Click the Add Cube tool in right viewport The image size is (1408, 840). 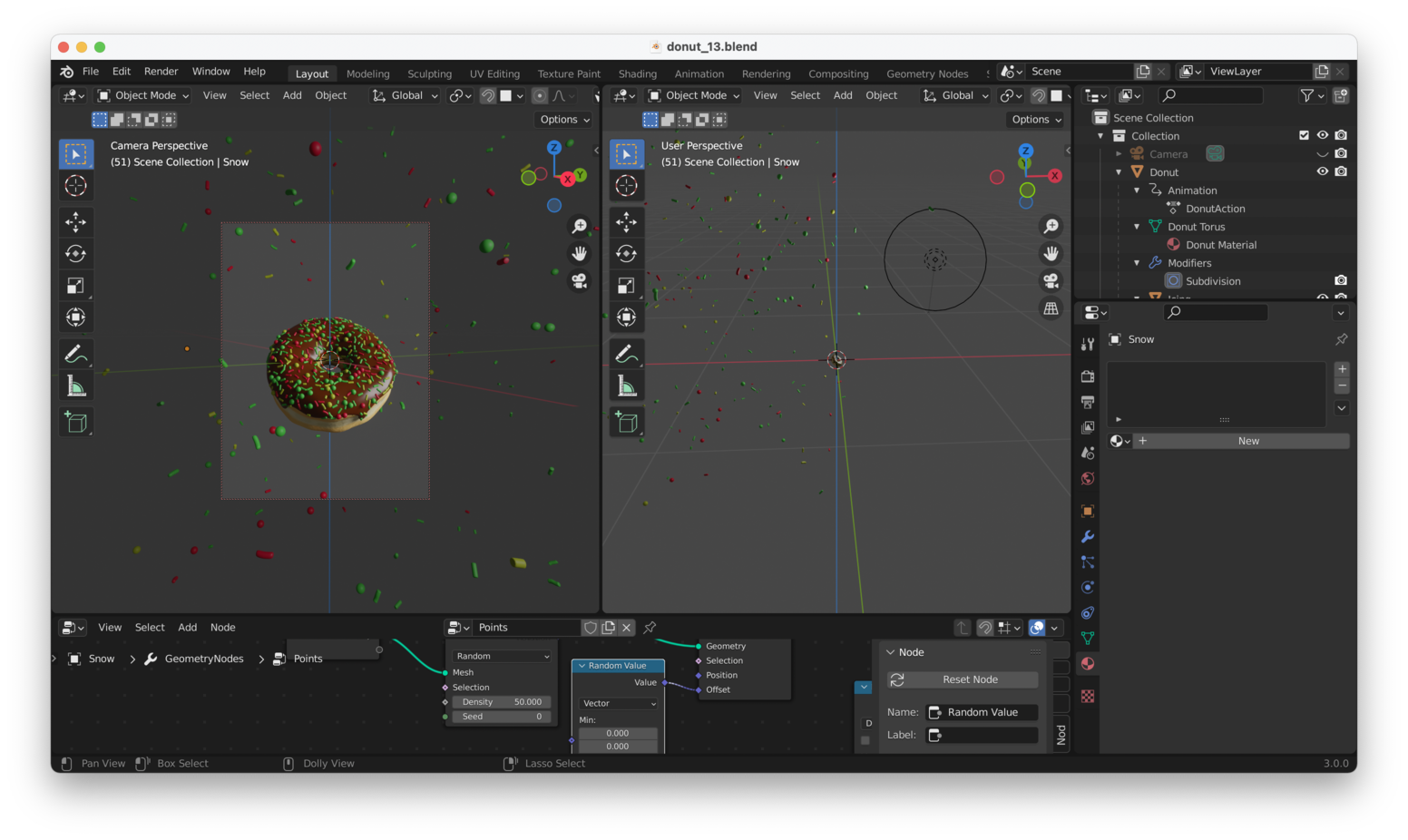coord(626,423)
